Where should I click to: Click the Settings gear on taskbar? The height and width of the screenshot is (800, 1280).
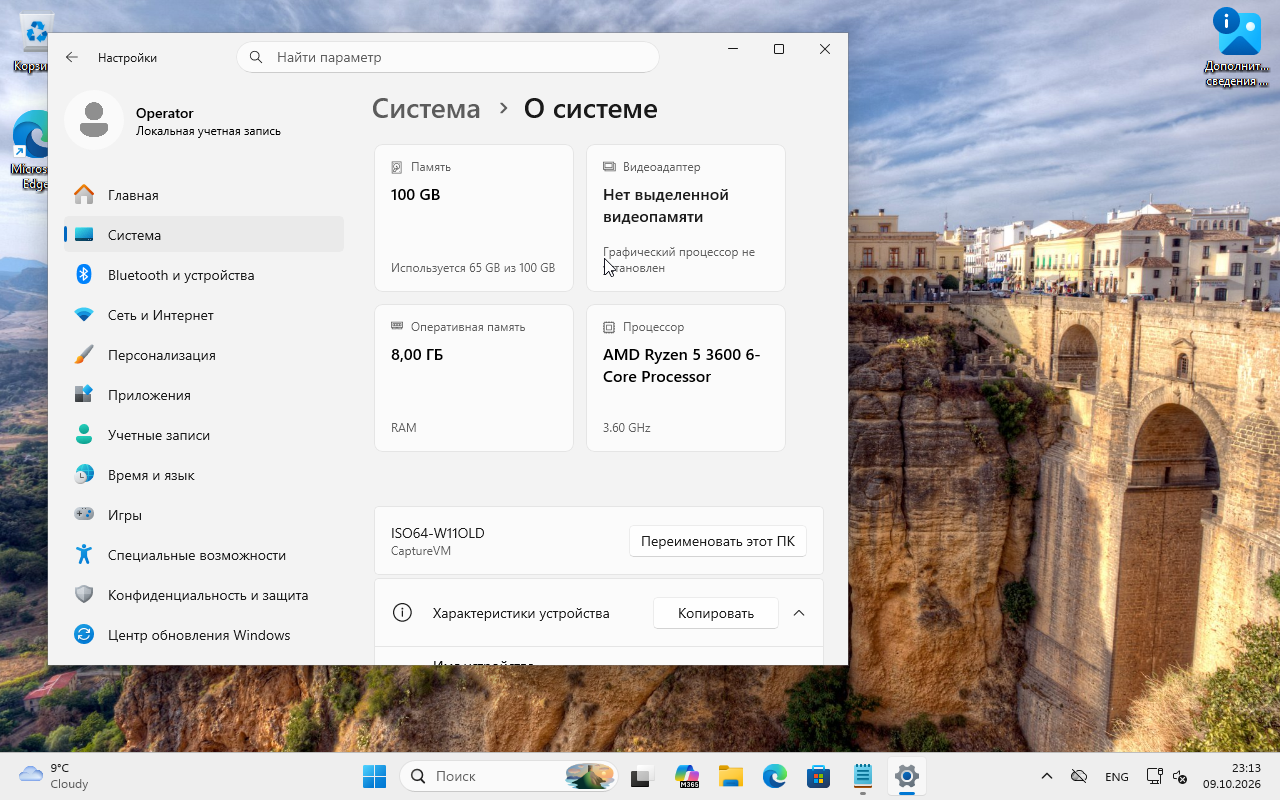tap(907, 776)
